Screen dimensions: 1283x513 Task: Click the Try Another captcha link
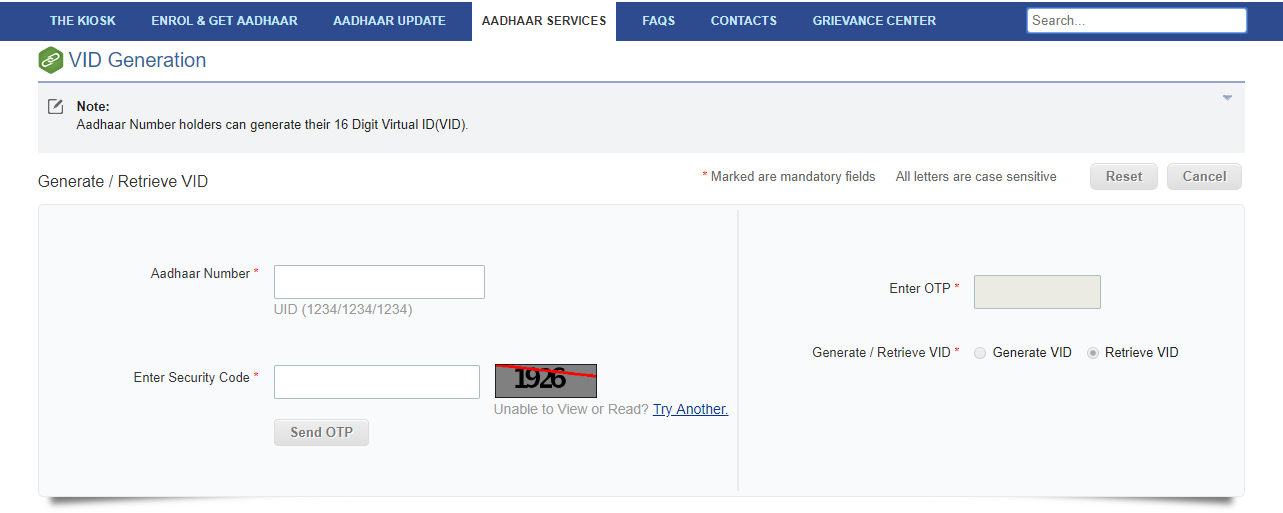[691, 409]
